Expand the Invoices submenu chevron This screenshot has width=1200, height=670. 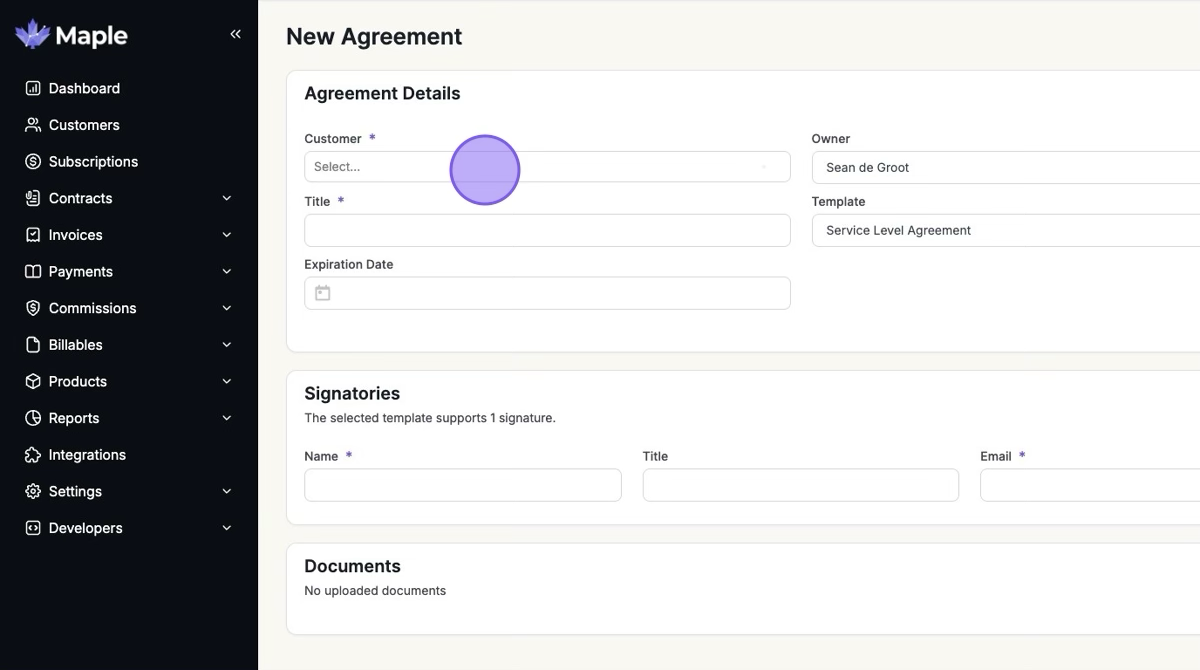click(227, 235)
